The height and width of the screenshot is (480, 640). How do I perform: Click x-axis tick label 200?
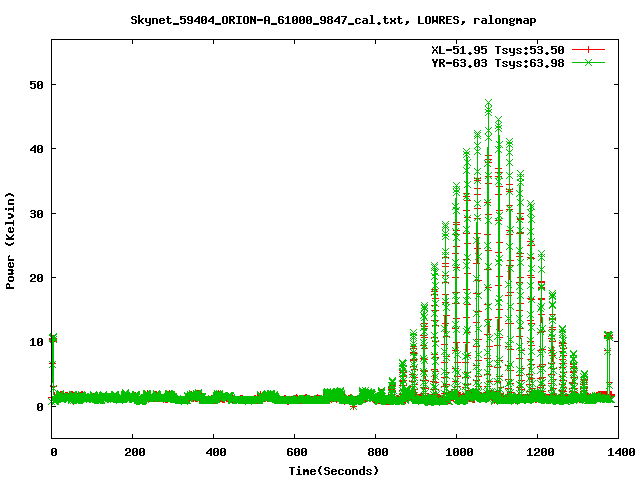tap(134, 452)
